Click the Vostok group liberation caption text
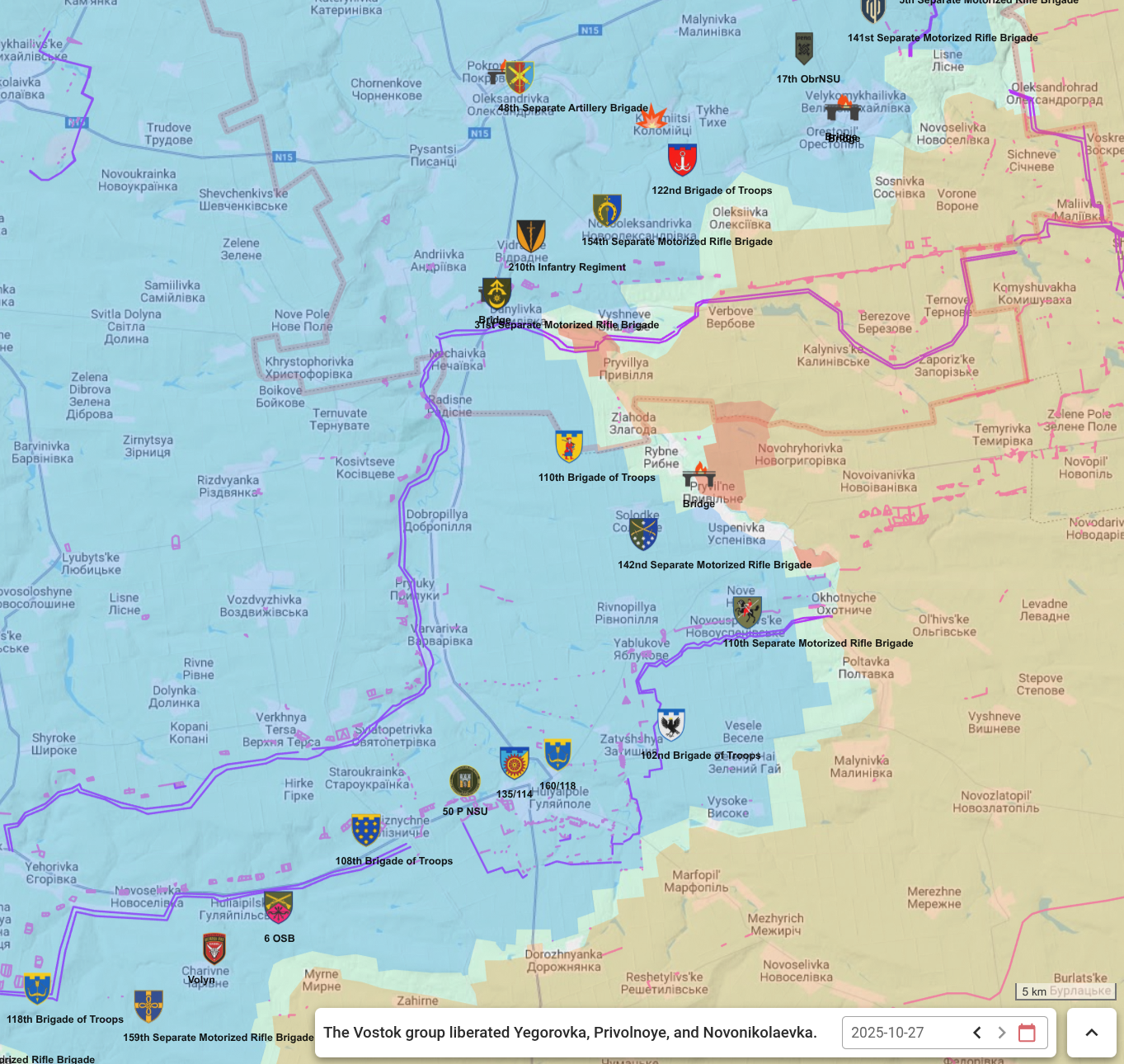The height and width of the screenshot is (1064, 1124). click(x=570, y=1033)
